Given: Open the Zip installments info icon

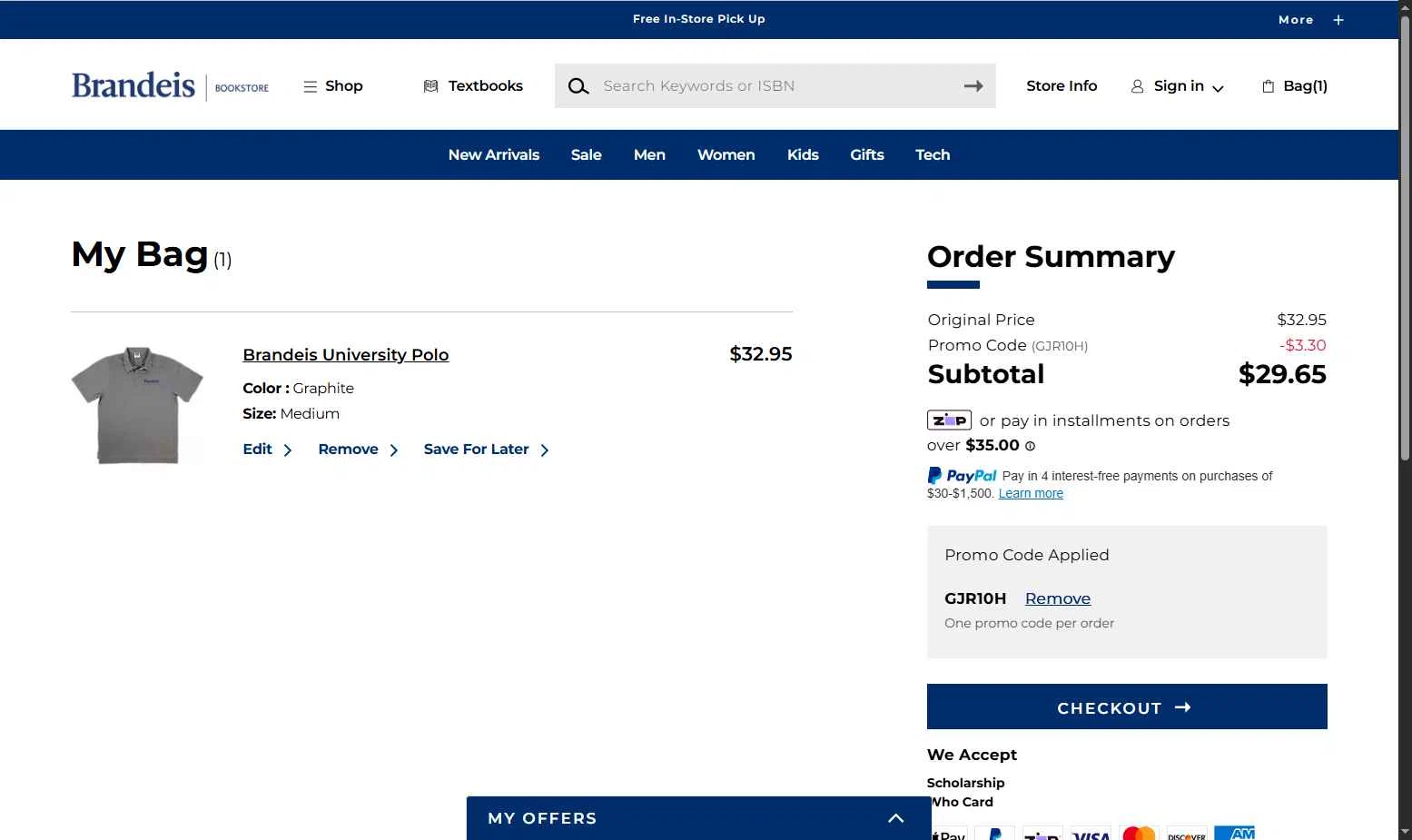Looking at the screenshot, I should [1030, 446].
